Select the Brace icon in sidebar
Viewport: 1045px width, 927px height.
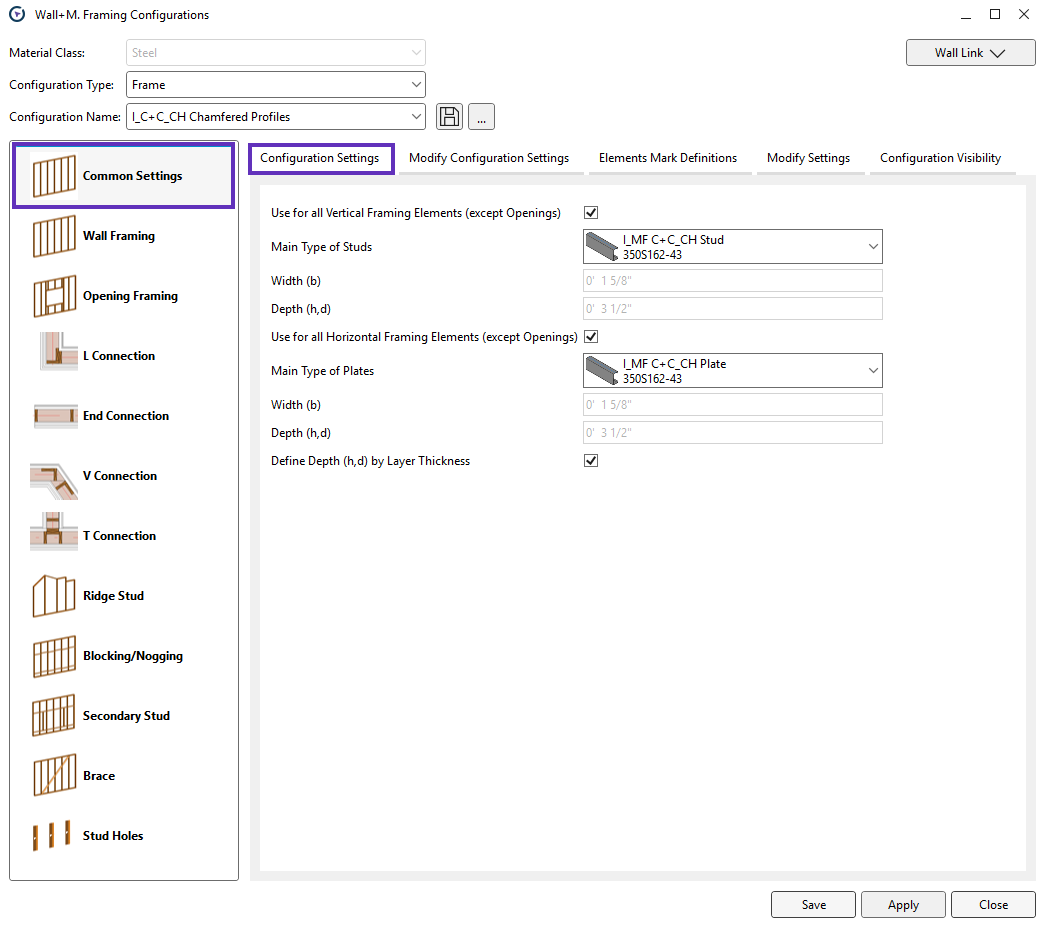click(54, 777)
